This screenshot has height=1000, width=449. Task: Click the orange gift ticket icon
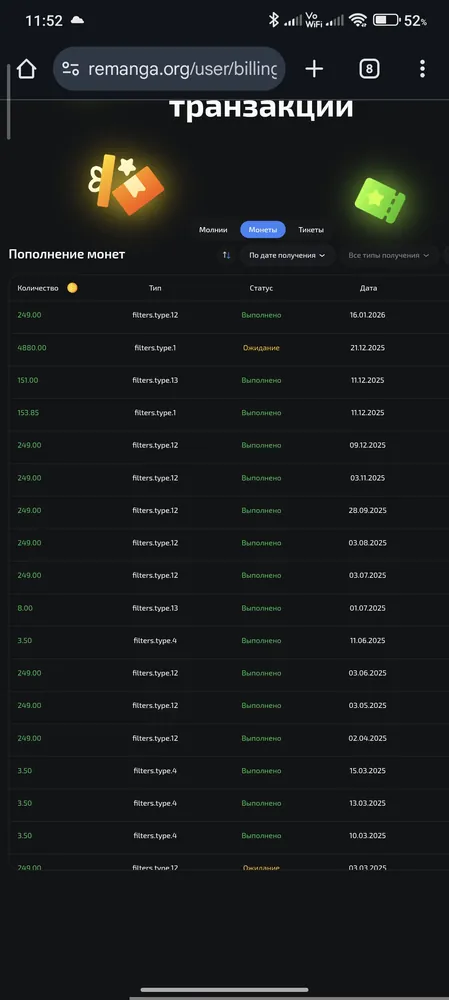point(126,183)
